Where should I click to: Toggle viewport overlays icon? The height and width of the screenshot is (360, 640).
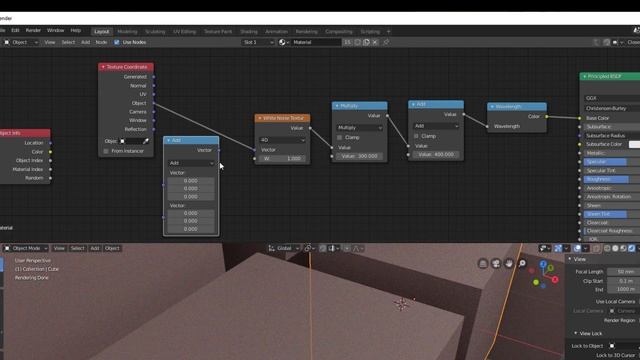pyautogui.click(x=577, y=248)
